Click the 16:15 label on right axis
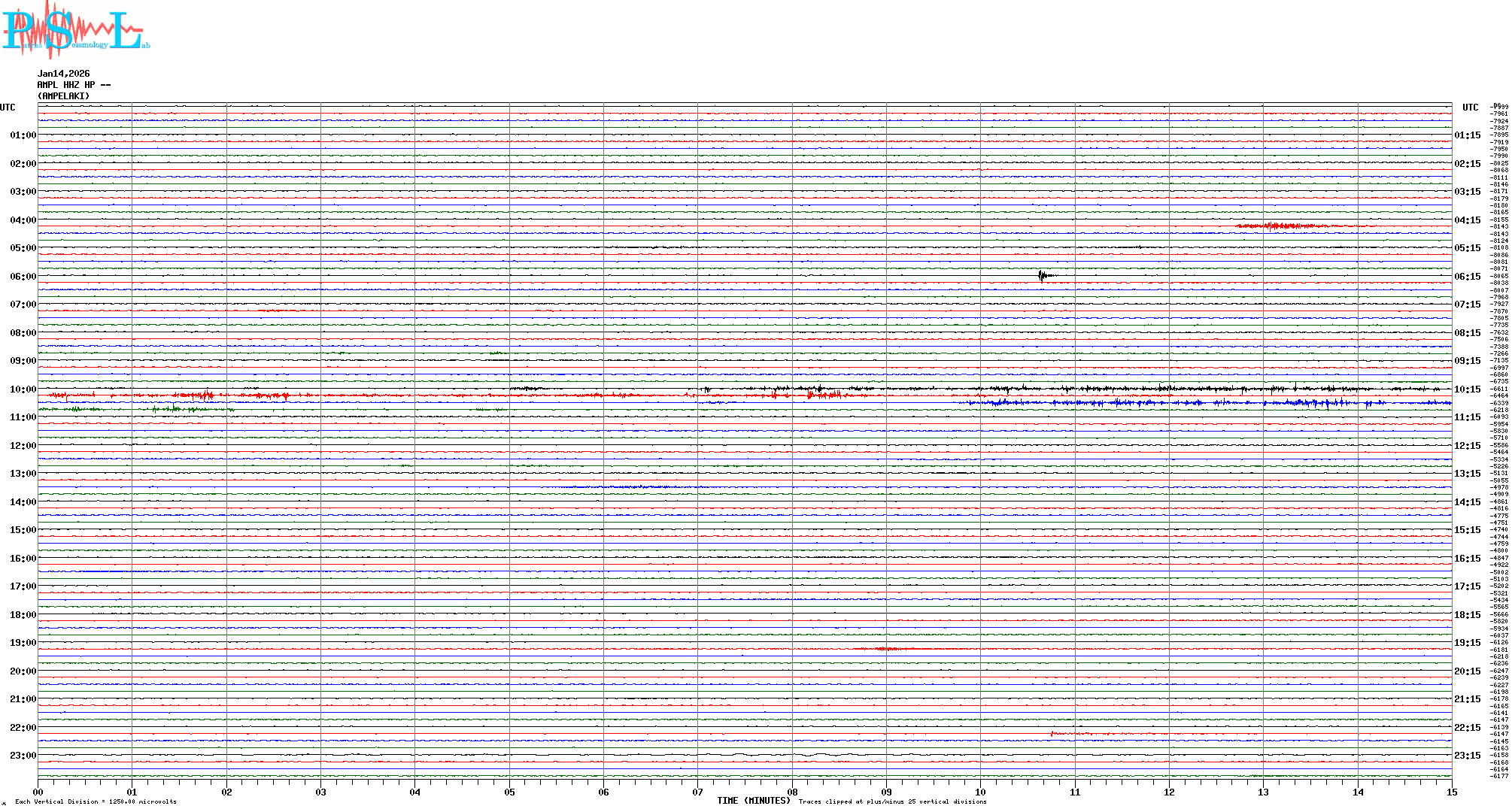The image size is (1512, 812). (1467, 559)
